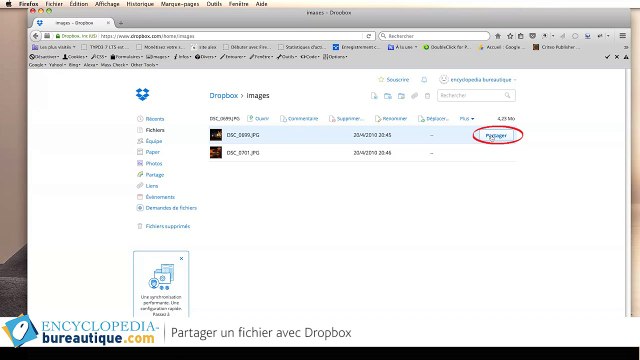This screenshot has height=360, width=640.
Task: Click the Firefox back button
Action: [36, 36]
